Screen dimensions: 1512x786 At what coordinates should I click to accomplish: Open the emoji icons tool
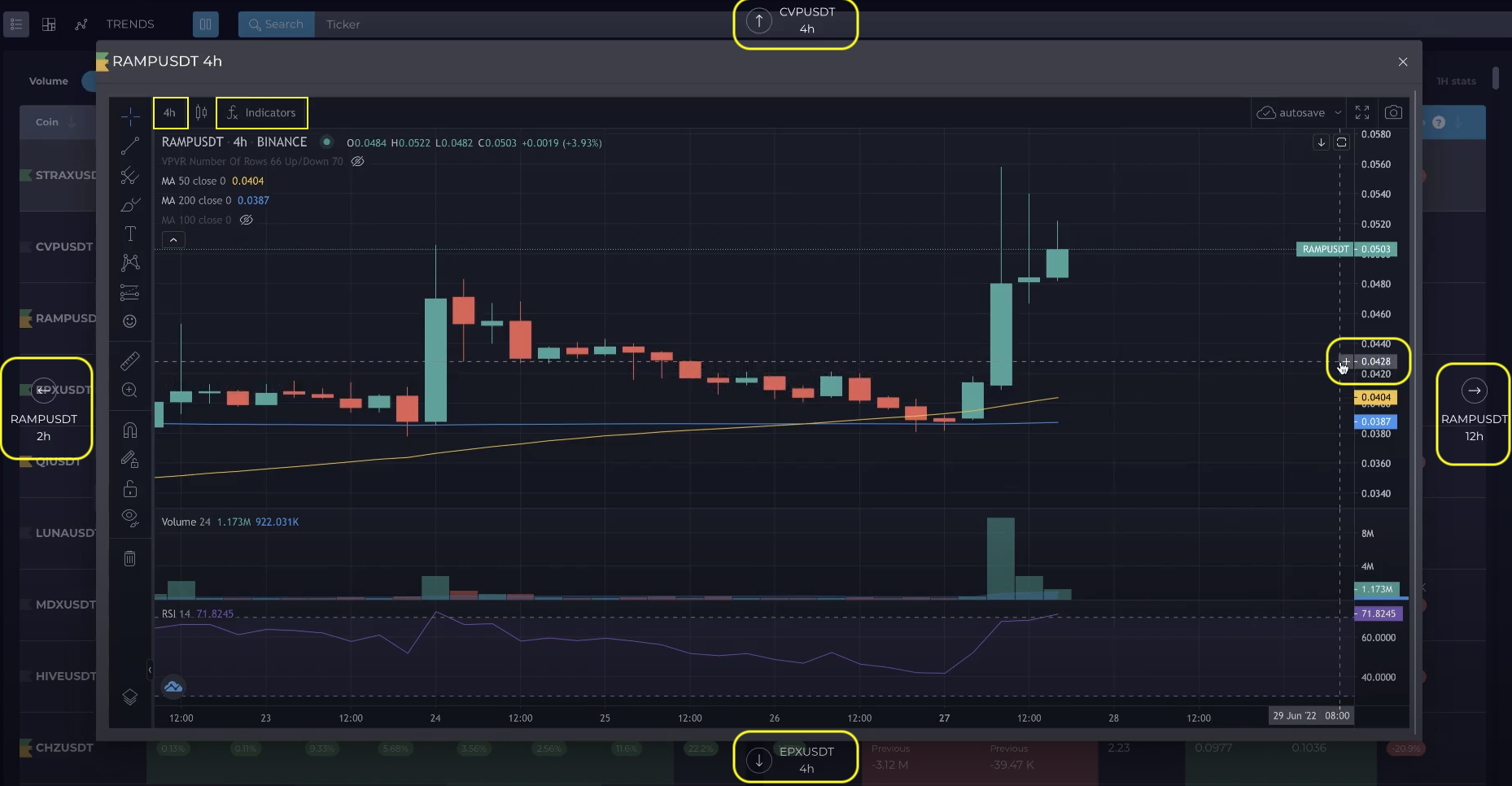point(130,321)
